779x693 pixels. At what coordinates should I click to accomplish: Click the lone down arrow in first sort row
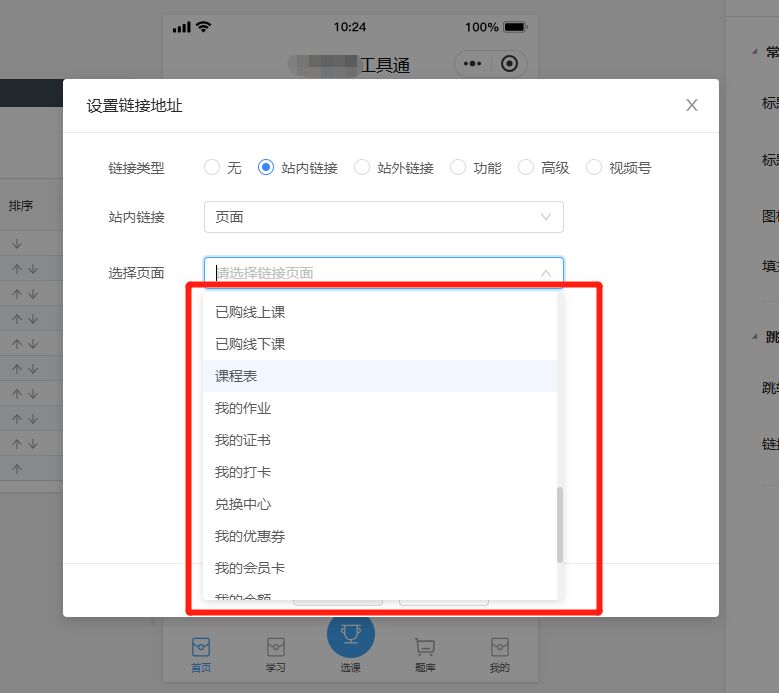coord(17,243)
